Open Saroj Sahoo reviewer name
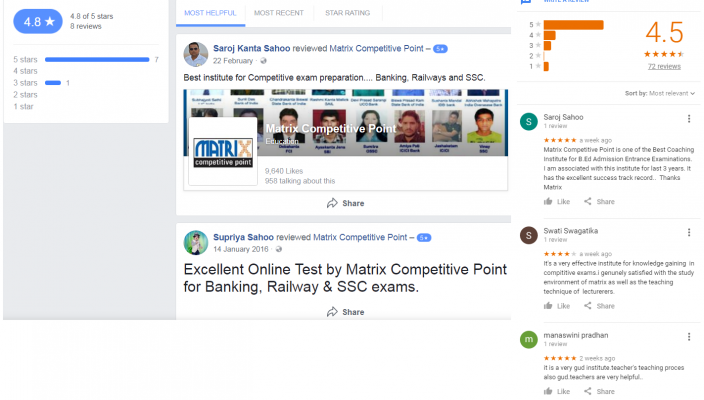This screenshot has height=400, width=704. 563,117
